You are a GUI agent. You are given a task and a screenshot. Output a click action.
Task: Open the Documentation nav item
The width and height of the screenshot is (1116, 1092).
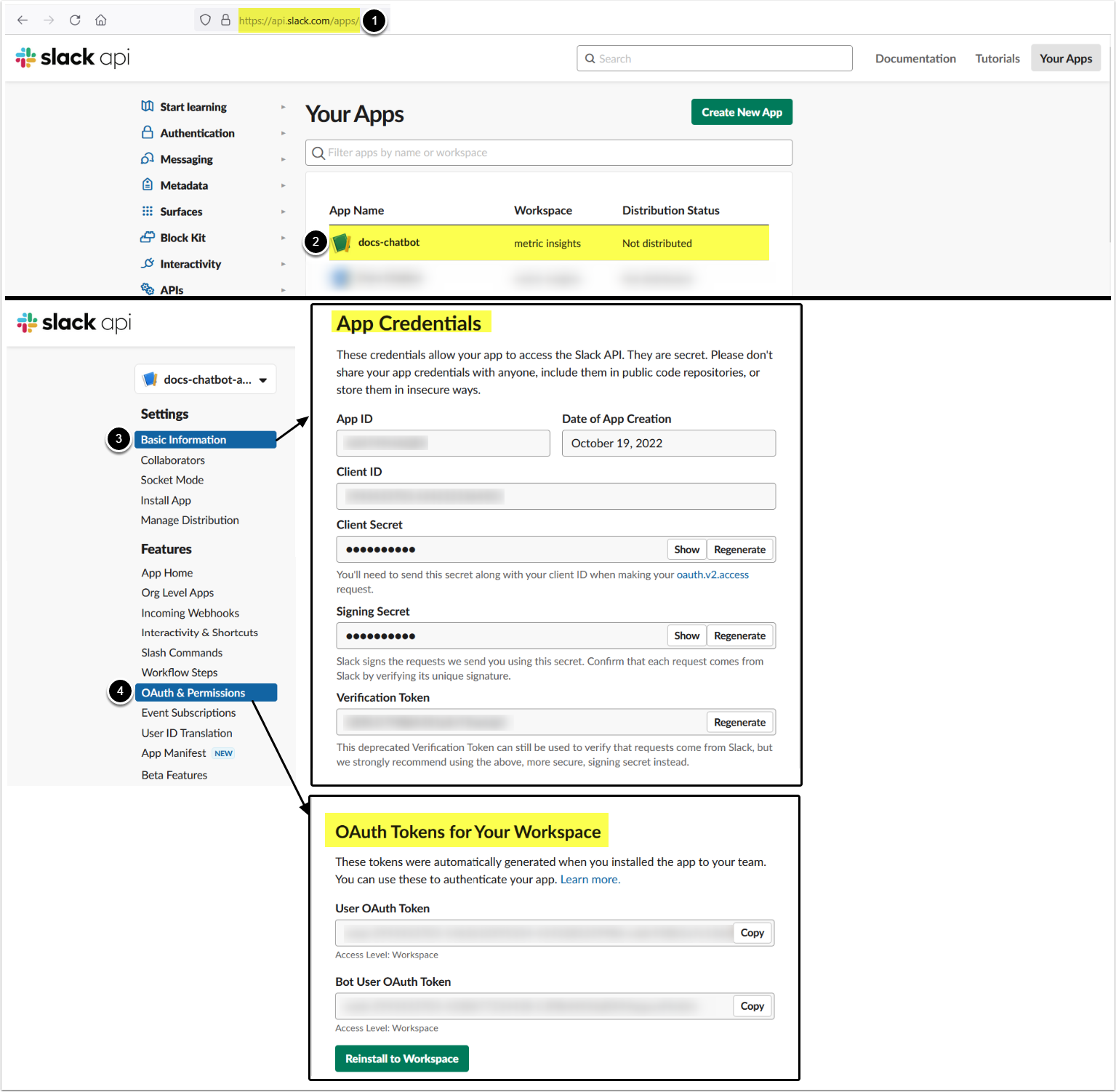coord(915,58)
